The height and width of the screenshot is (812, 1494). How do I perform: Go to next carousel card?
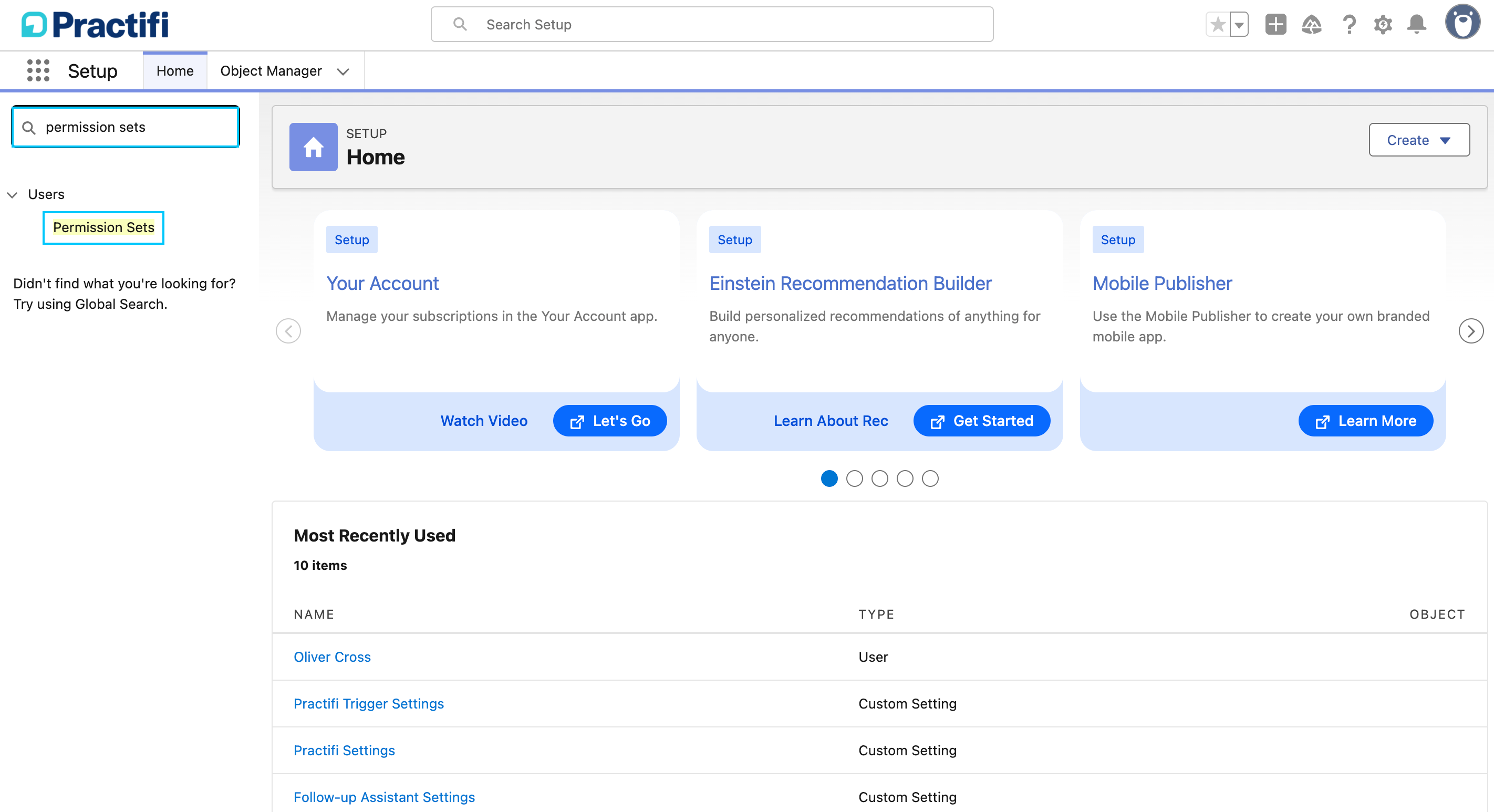[1470, 330]
